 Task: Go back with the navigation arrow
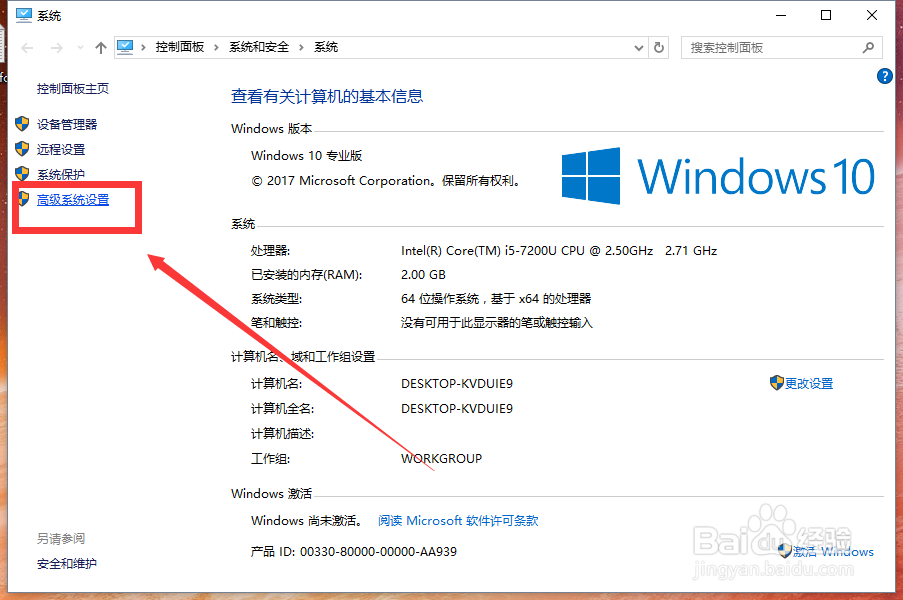pos(27,48)
